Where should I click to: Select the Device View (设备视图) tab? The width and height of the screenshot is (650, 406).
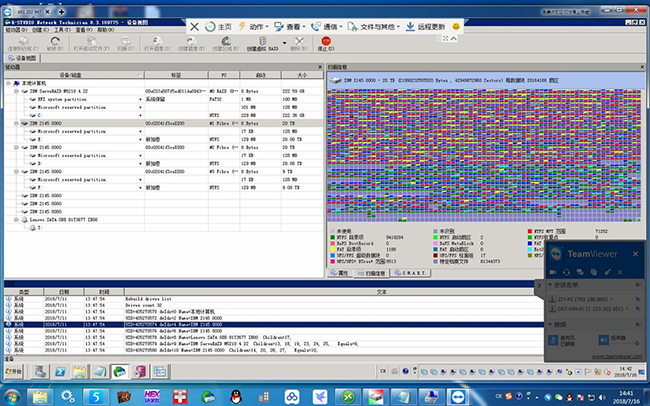coord(22,58)
